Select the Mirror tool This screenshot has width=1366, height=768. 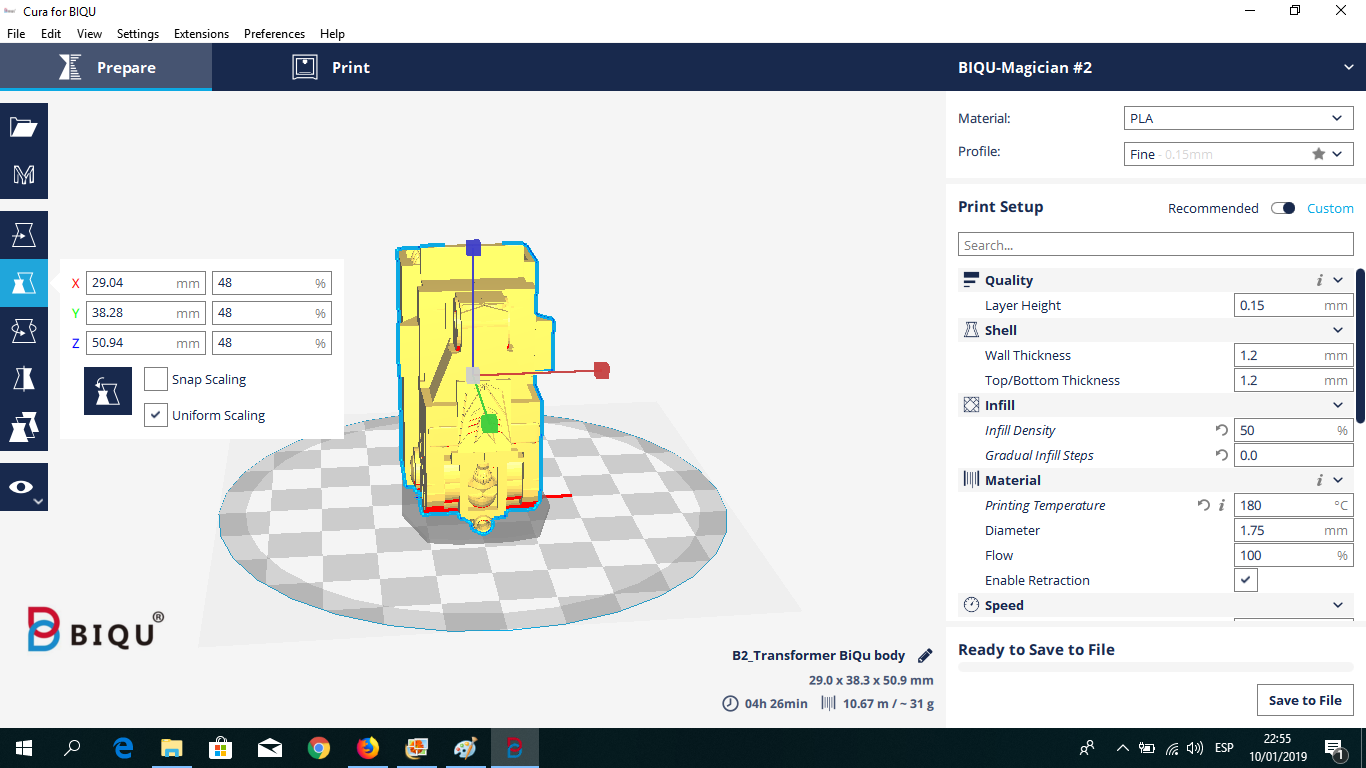pyautogui.click(x=24, y=379)
